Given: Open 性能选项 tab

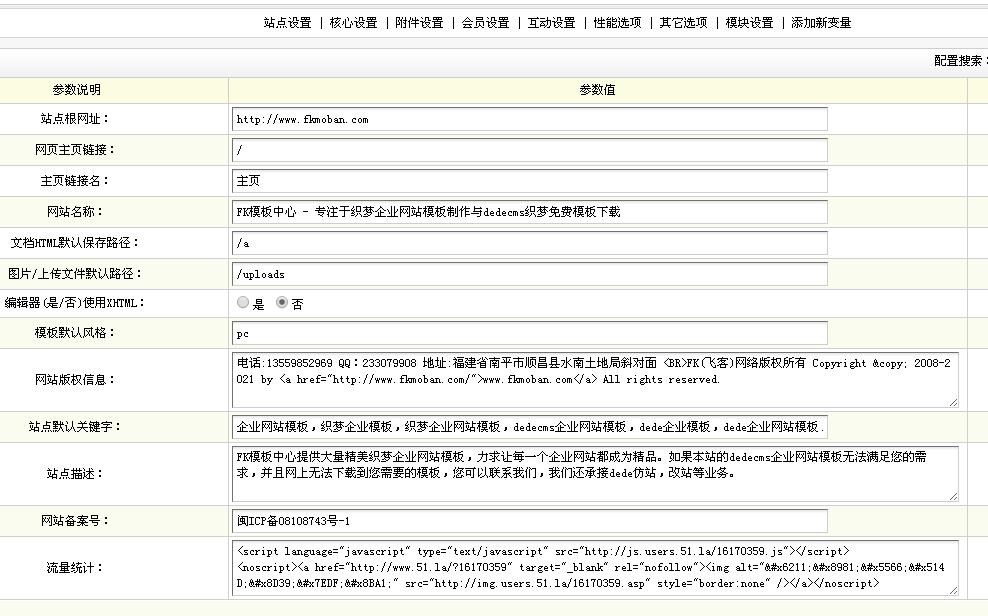Looking at the screenshot, I should (618, 23).
